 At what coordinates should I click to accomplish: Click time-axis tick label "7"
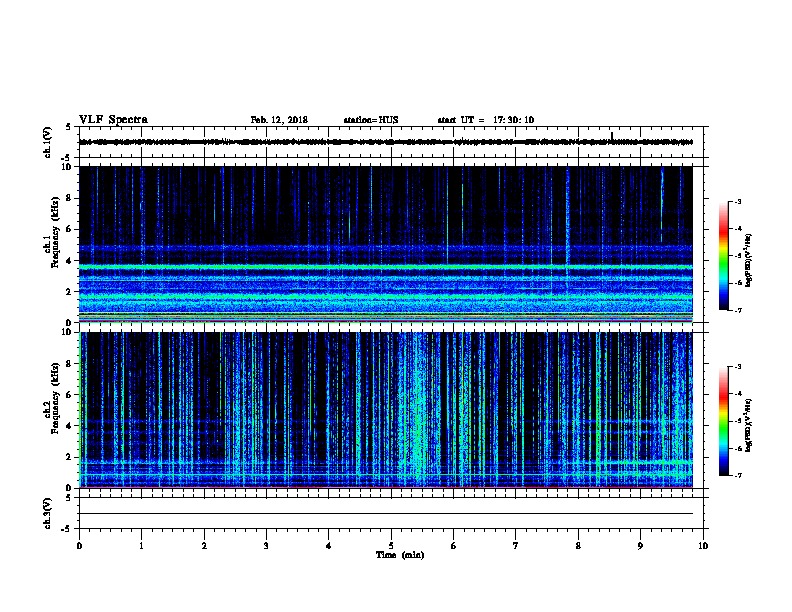(x=516, y=546)
